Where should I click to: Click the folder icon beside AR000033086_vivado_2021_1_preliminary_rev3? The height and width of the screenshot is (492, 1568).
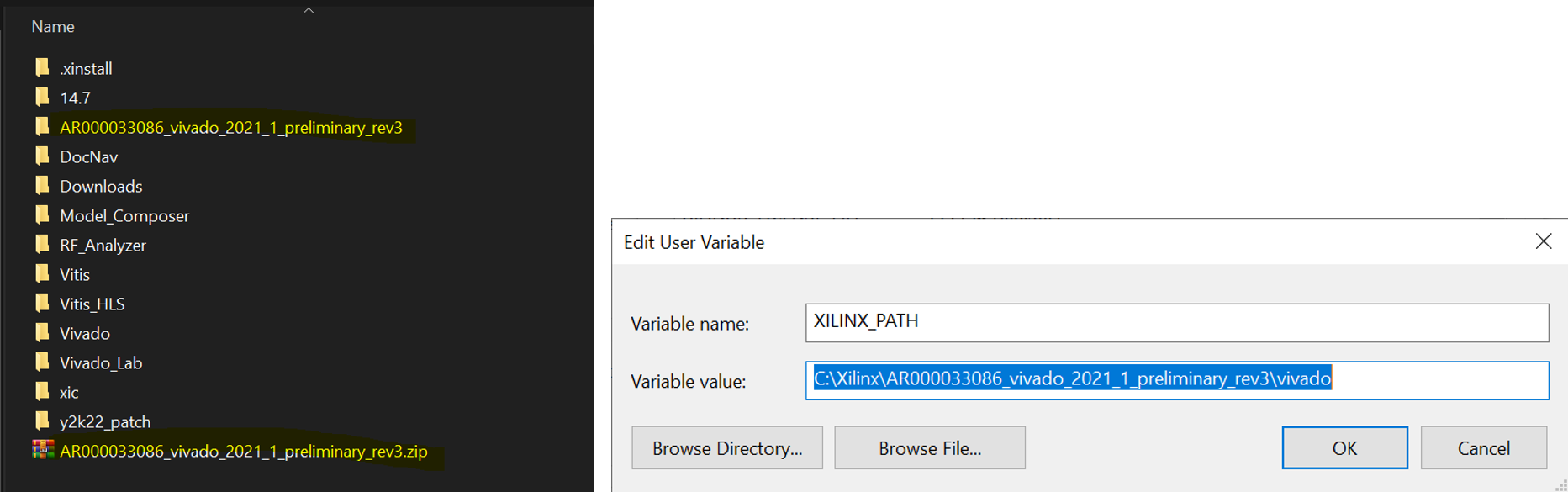42,126
